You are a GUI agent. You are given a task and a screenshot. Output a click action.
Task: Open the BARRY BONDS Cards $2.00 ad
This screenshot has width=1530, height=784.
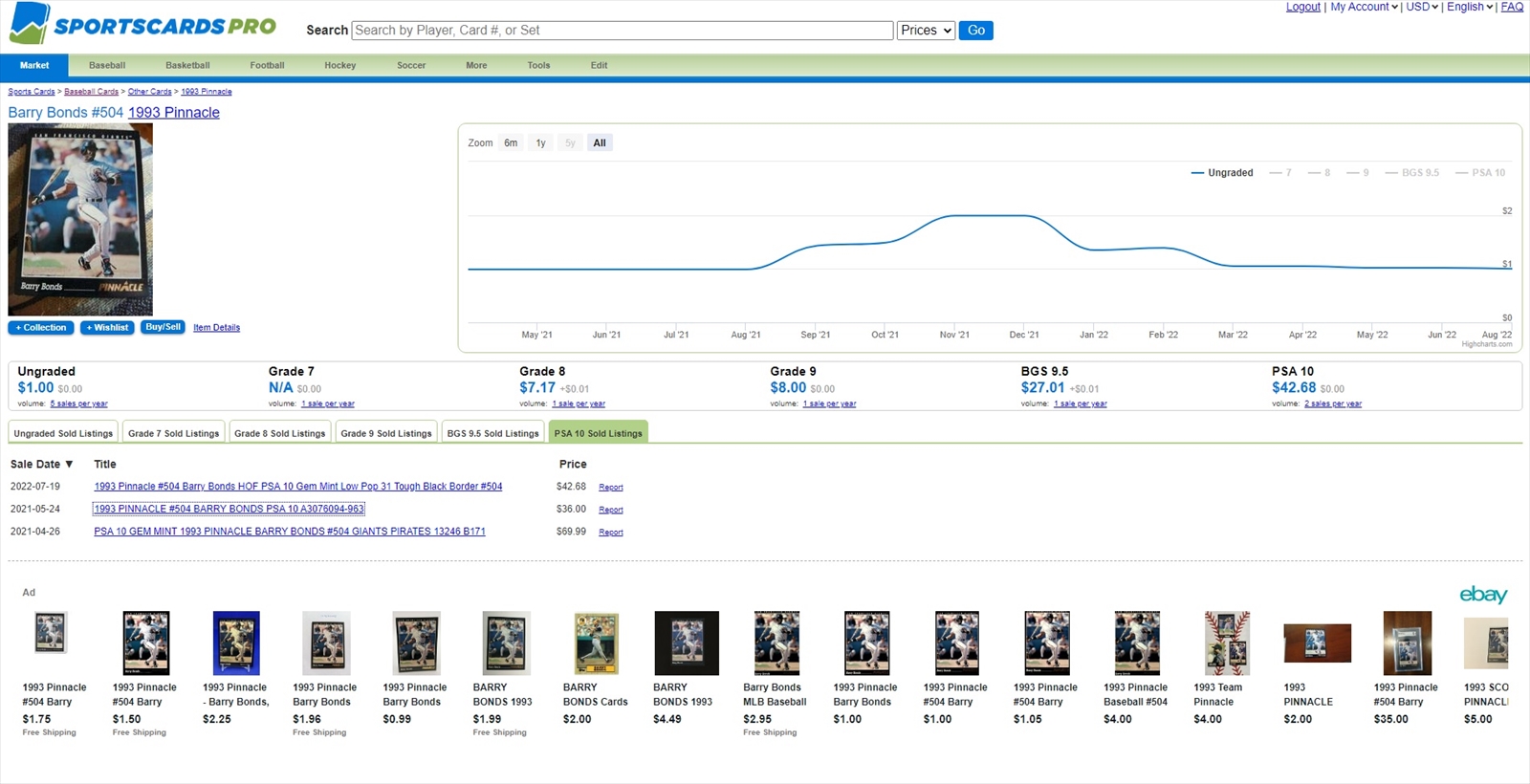[596, 667]
